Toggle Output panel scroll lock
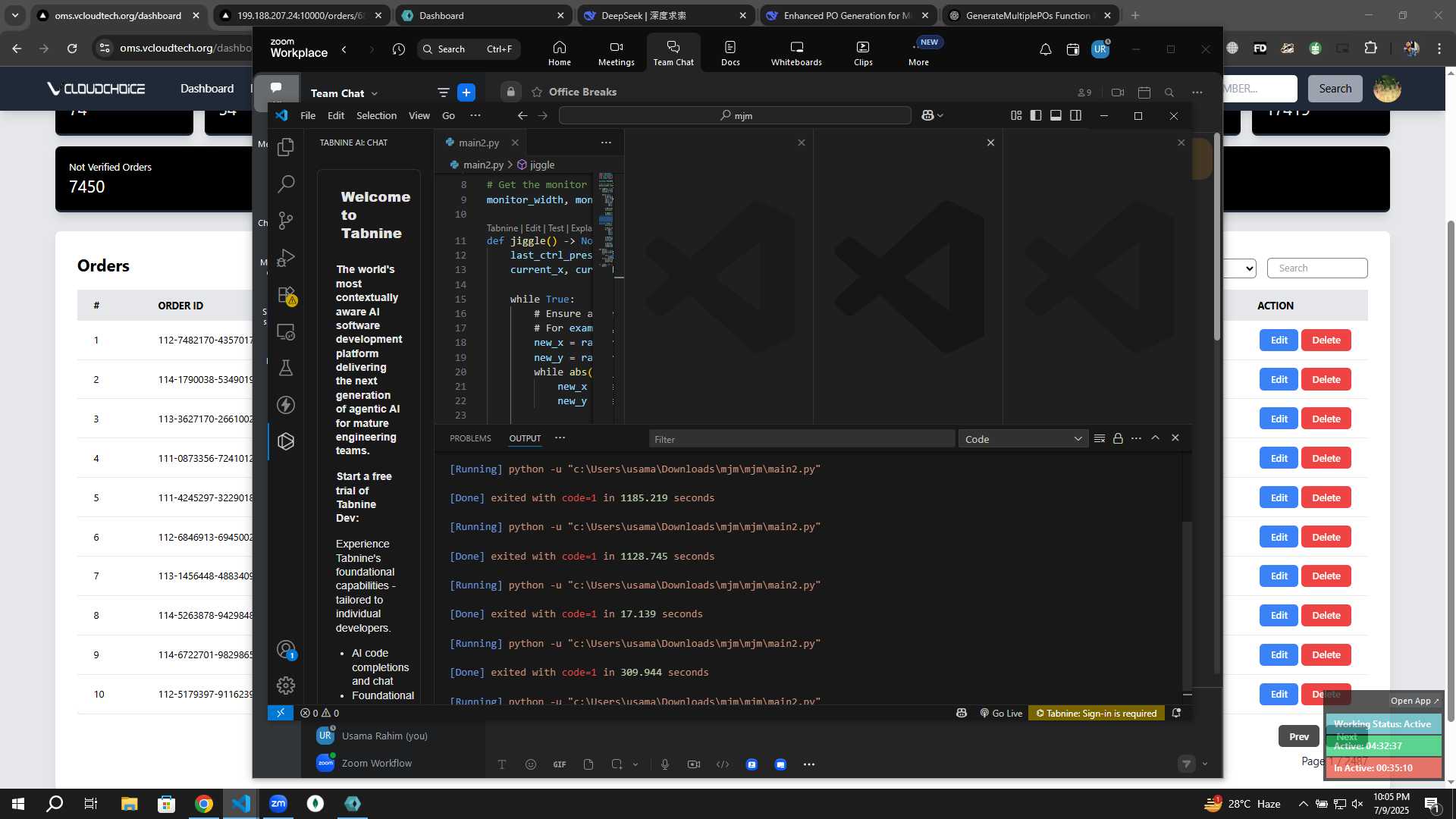The image size is (1456, 819). (x=1118, y=438)
